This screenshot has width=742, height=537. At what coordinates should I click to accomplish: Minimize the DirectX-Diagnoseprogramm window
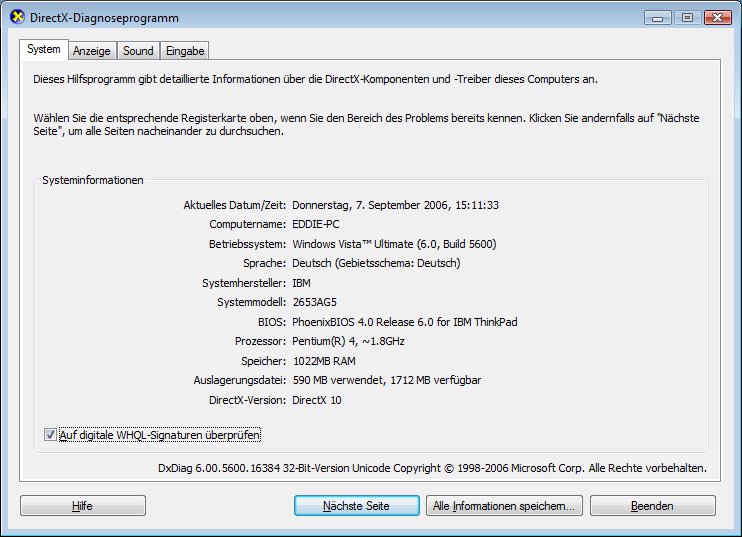(658, 18)
